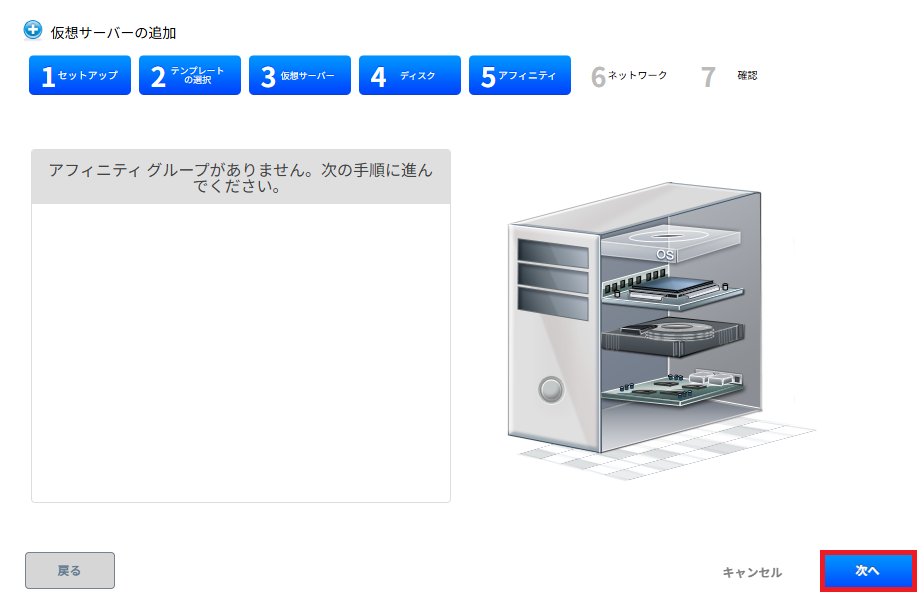This screenshot has width=924, height=598.
Task: Select step 3 仮想サーバー
Action: pos(300,75)
